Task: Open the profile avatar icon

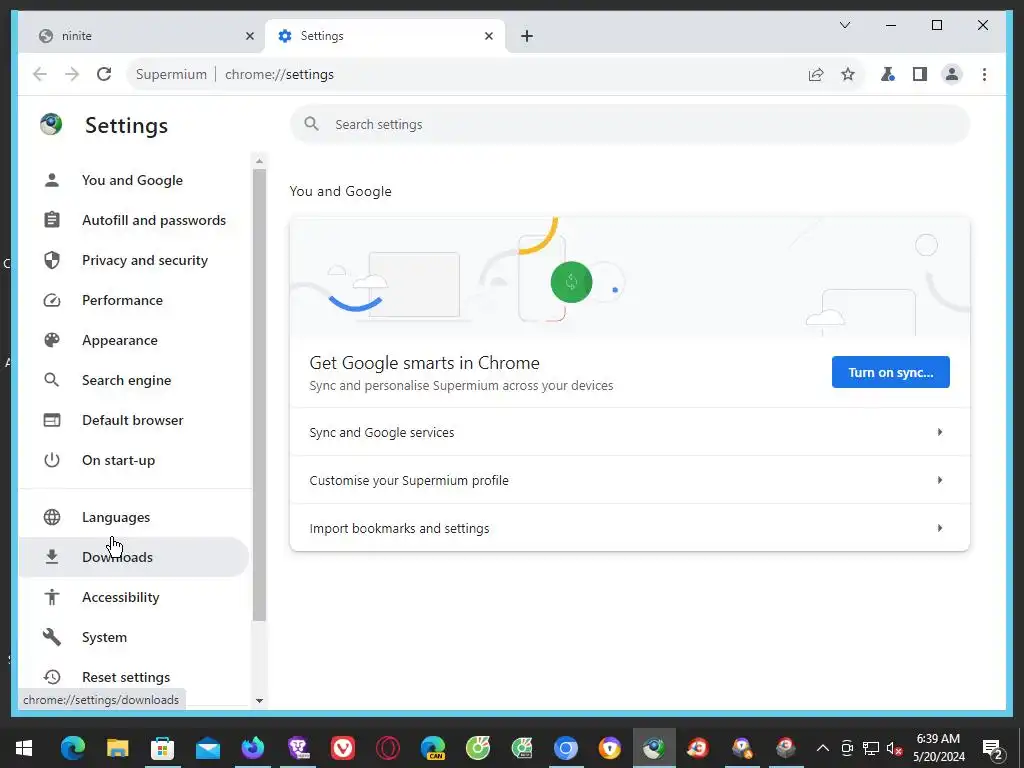Action: [952, 74]
